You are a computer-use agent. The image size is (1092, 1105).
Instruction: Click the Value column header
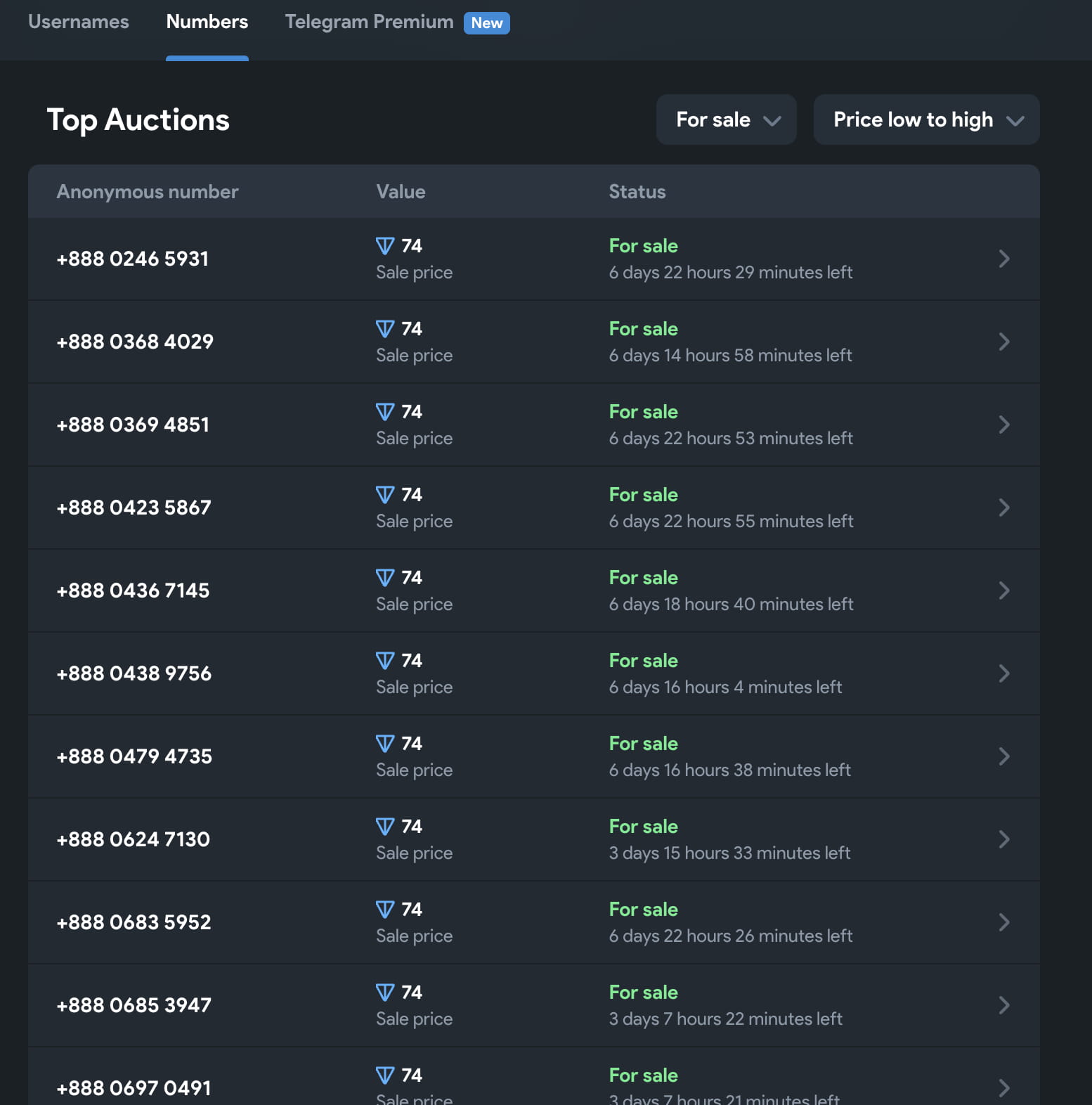401,192
